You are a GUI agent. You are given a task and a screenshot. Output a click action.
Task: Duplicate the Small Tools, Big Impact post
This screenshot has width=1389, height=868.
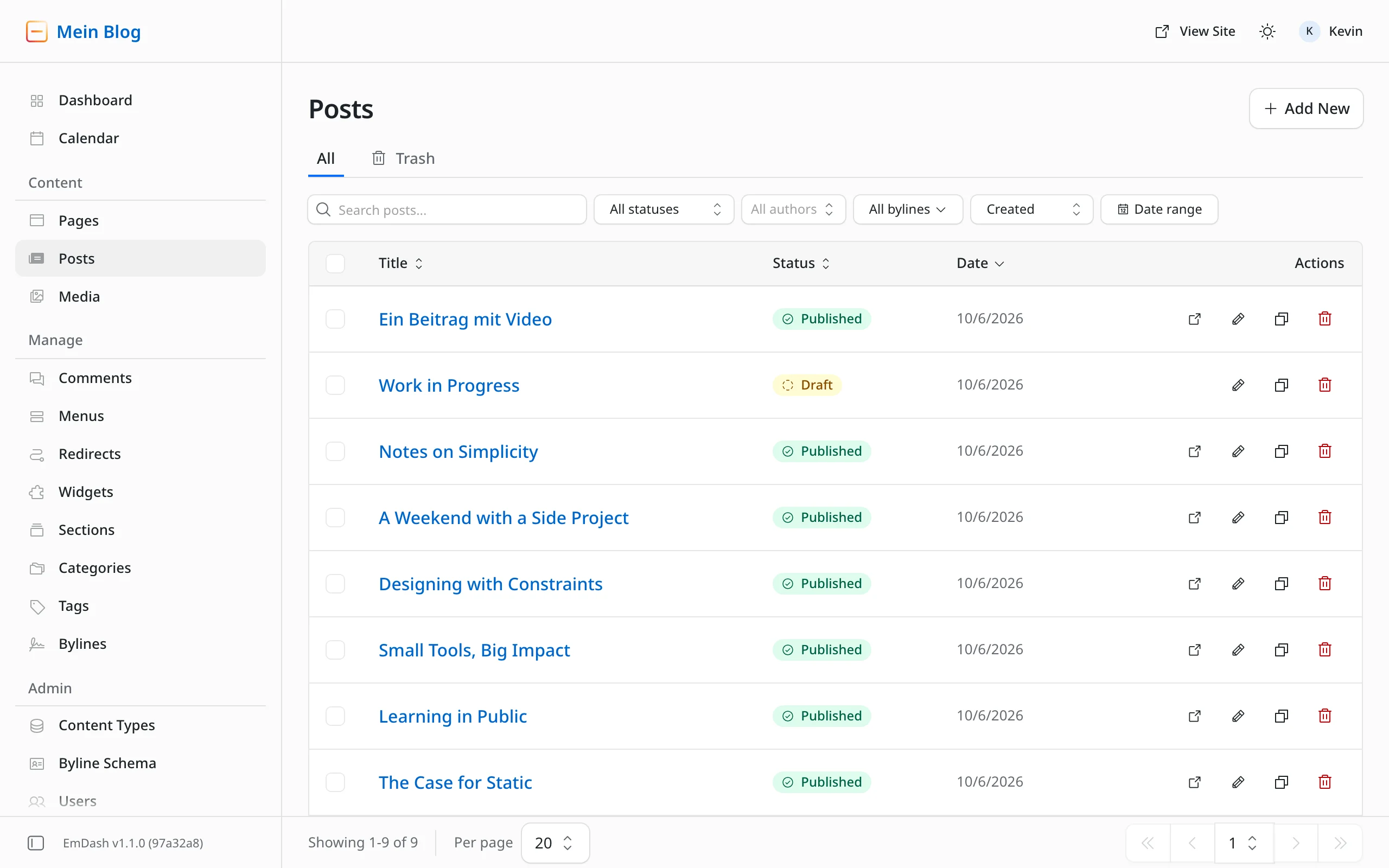[1281, 650]
